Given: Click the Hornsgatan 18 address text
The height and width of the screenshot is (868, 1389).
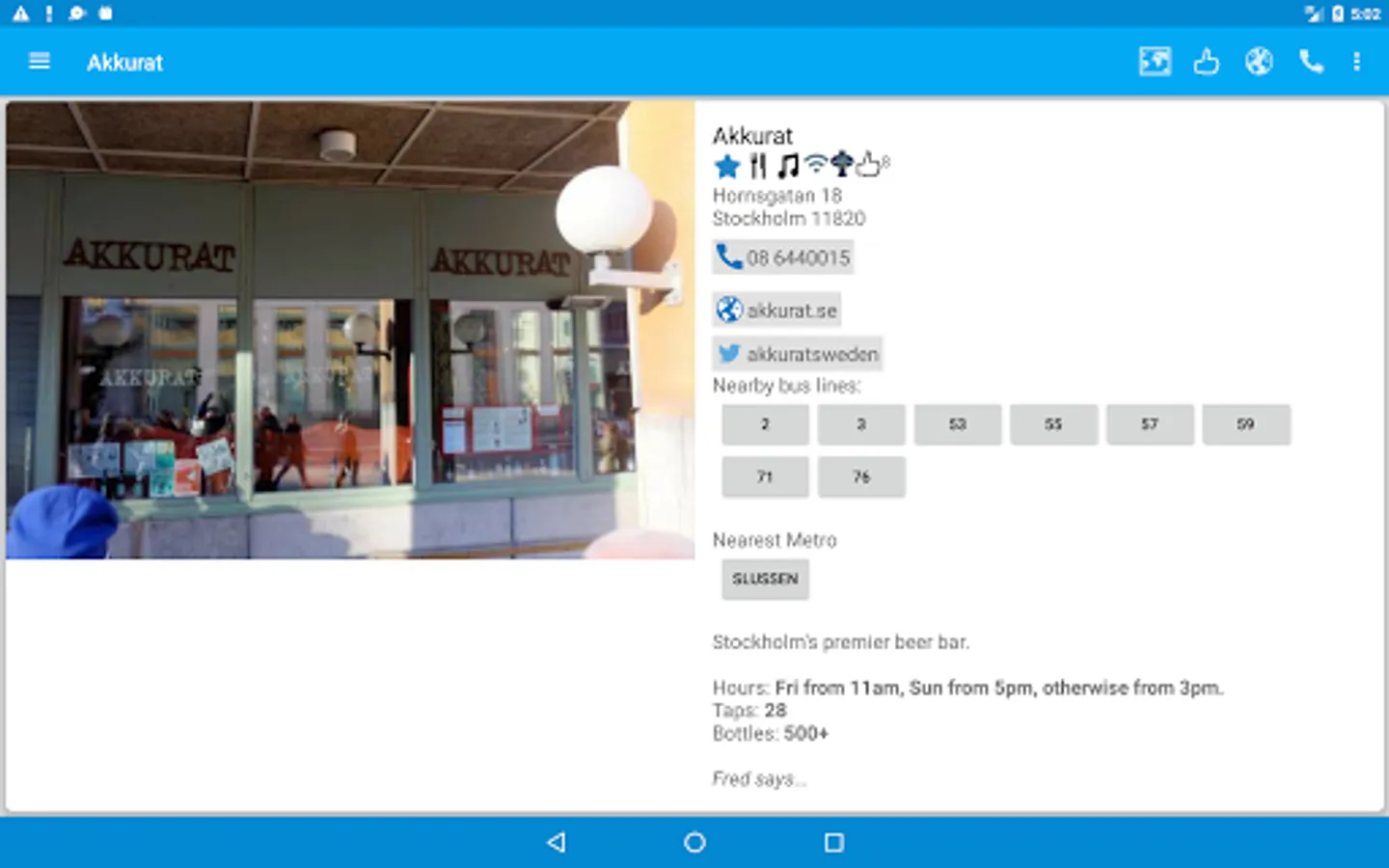Looking at the screenshot, I should (x=777, y=196).
